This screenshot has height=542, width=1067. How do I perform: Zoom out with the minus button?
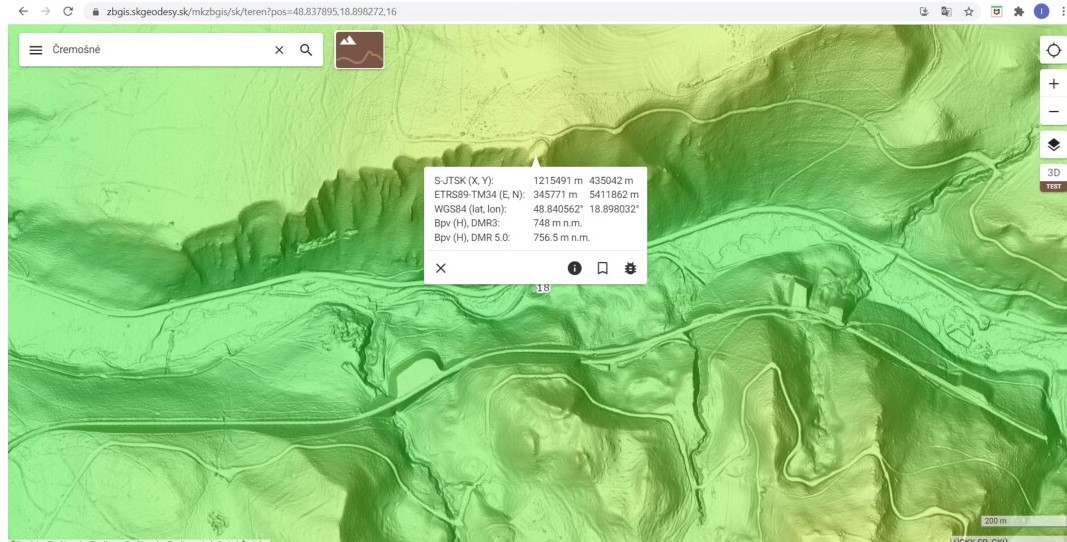[1053, 111]
